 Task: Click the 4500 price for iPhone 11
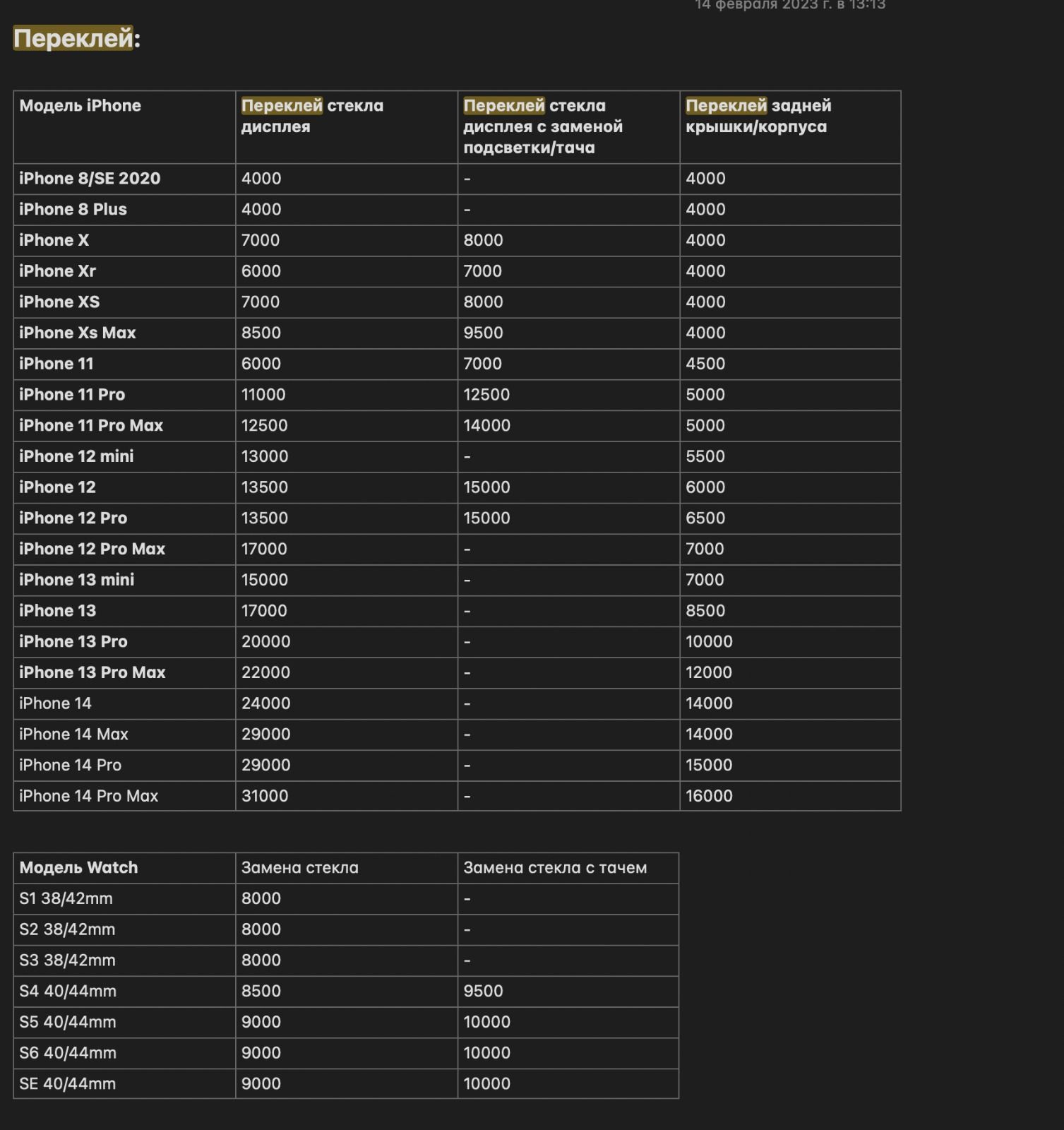(x=705, y=364)
